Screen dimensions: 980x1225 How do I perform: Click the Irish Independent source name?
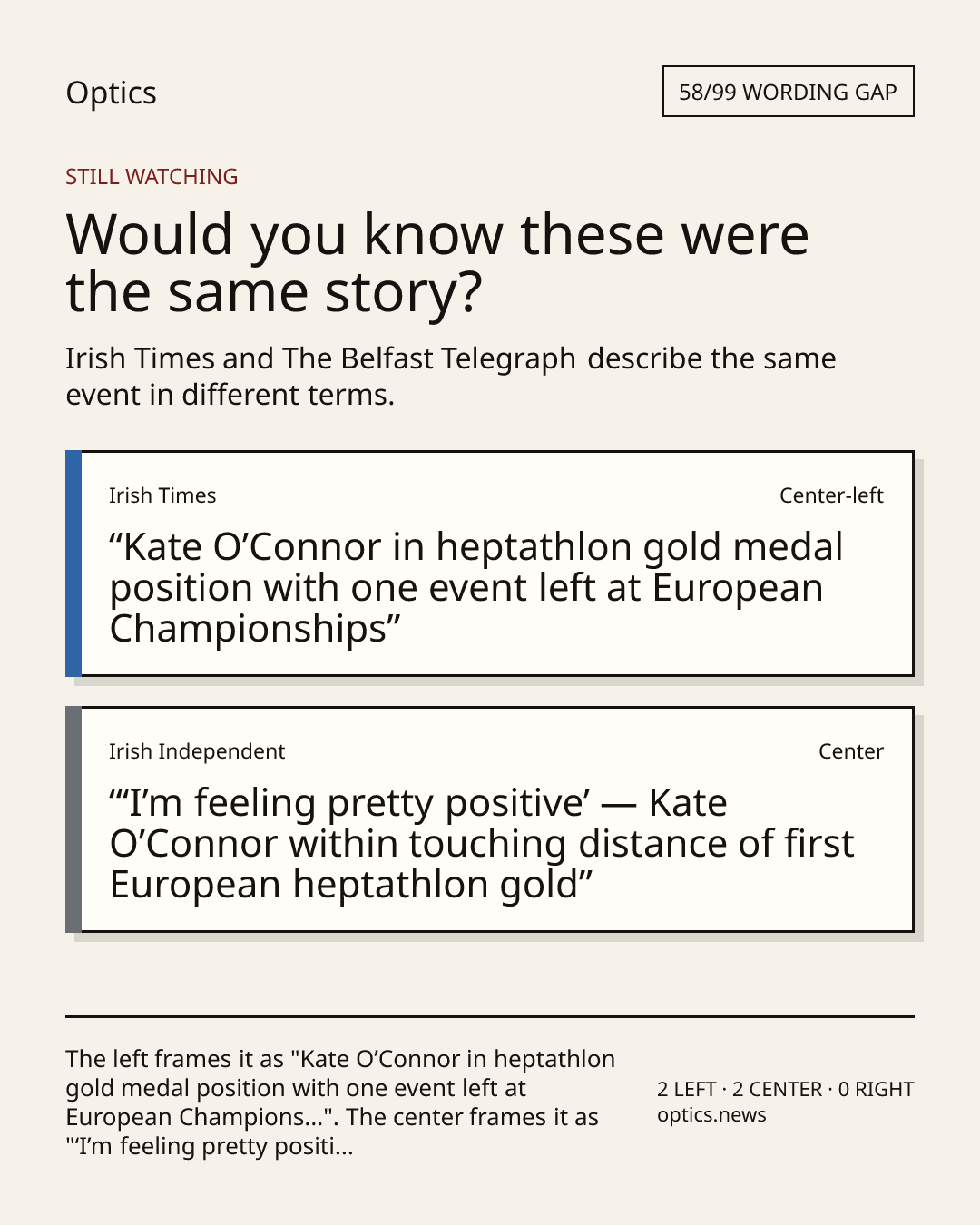tap(197, 751)
